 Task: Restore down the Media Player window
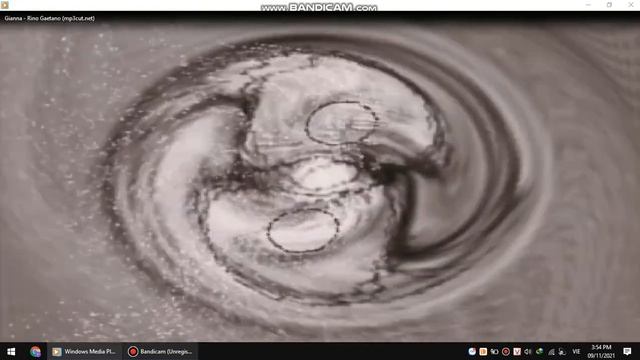pyautogui.click(x=609, y=5)
